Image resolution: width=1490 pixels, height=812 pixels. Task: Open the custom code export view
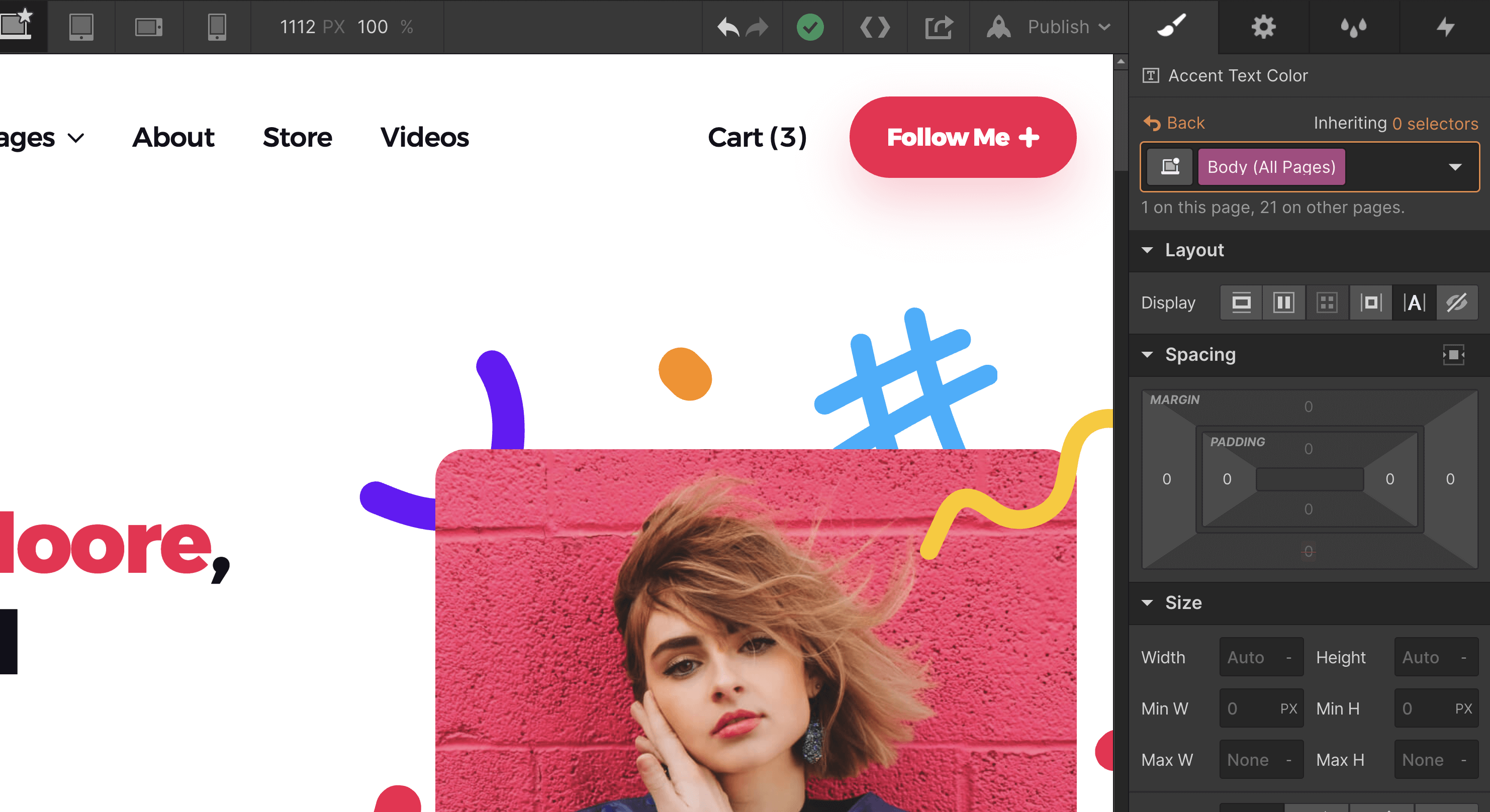coord(874,27)
